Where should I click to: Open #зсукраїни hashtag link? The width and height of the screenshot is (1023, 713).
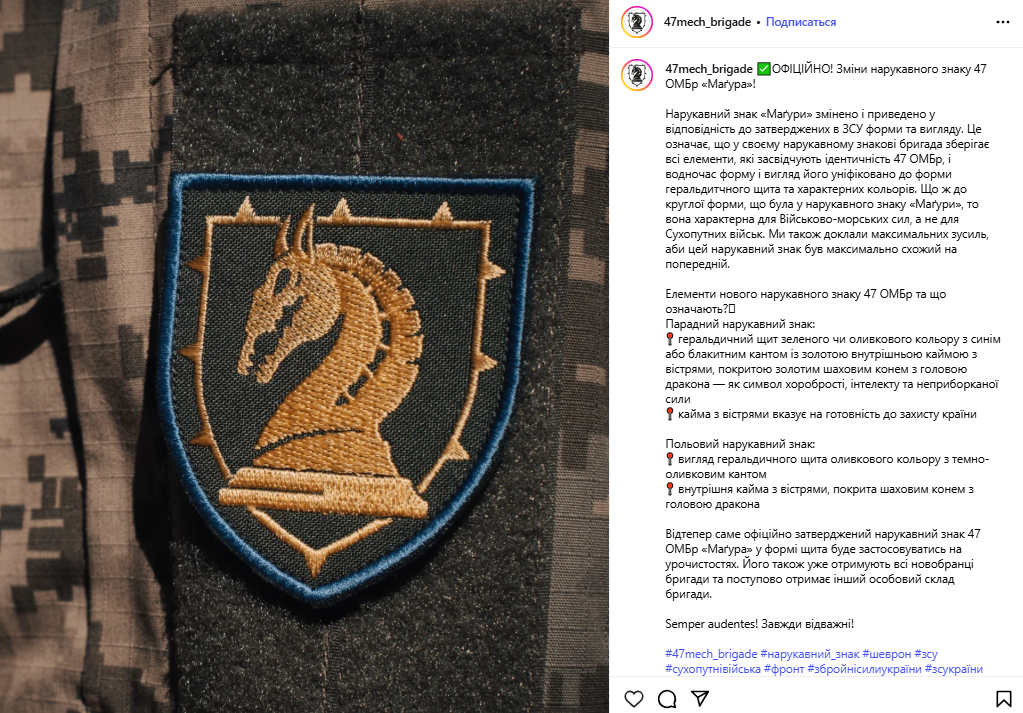[954, 669]
